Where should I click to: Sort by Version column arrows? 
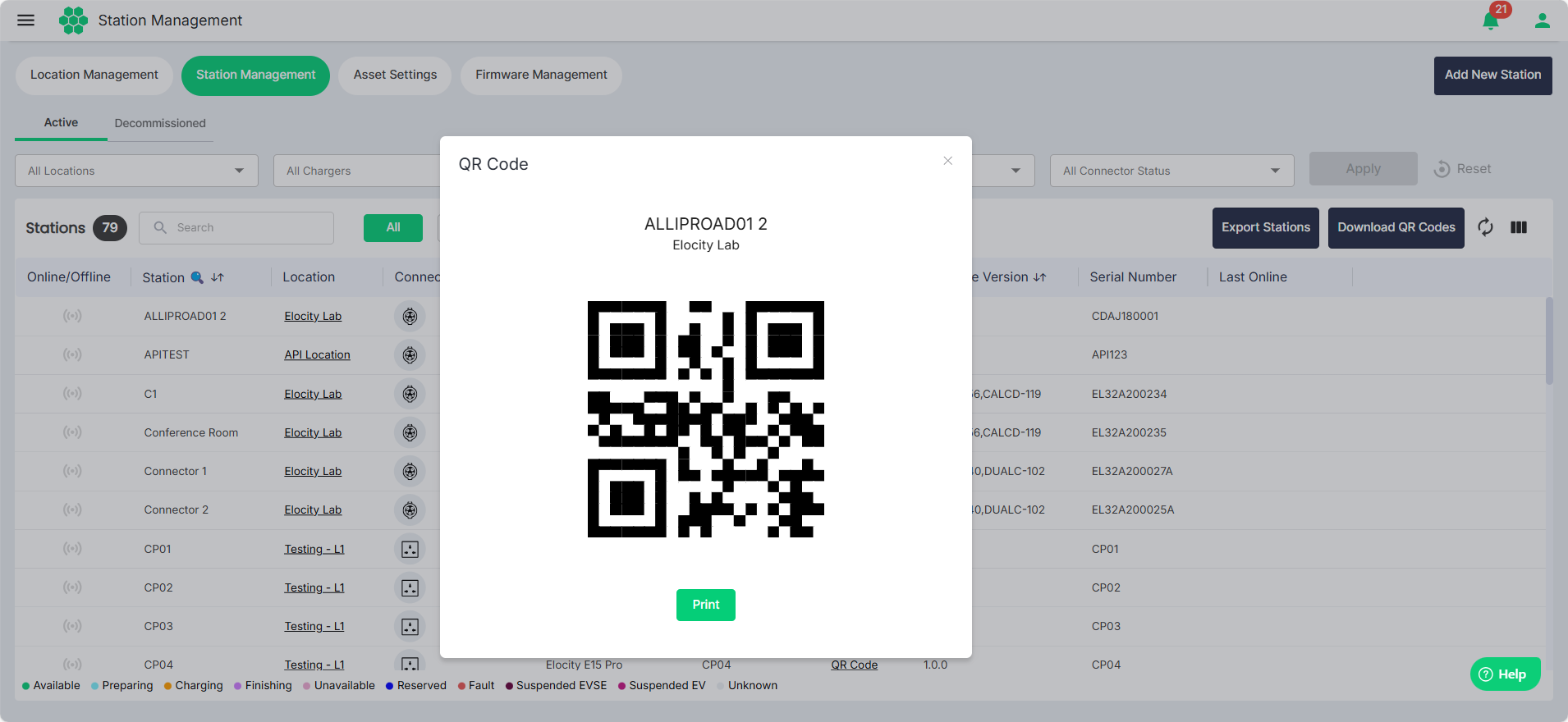pos(1040,277)
